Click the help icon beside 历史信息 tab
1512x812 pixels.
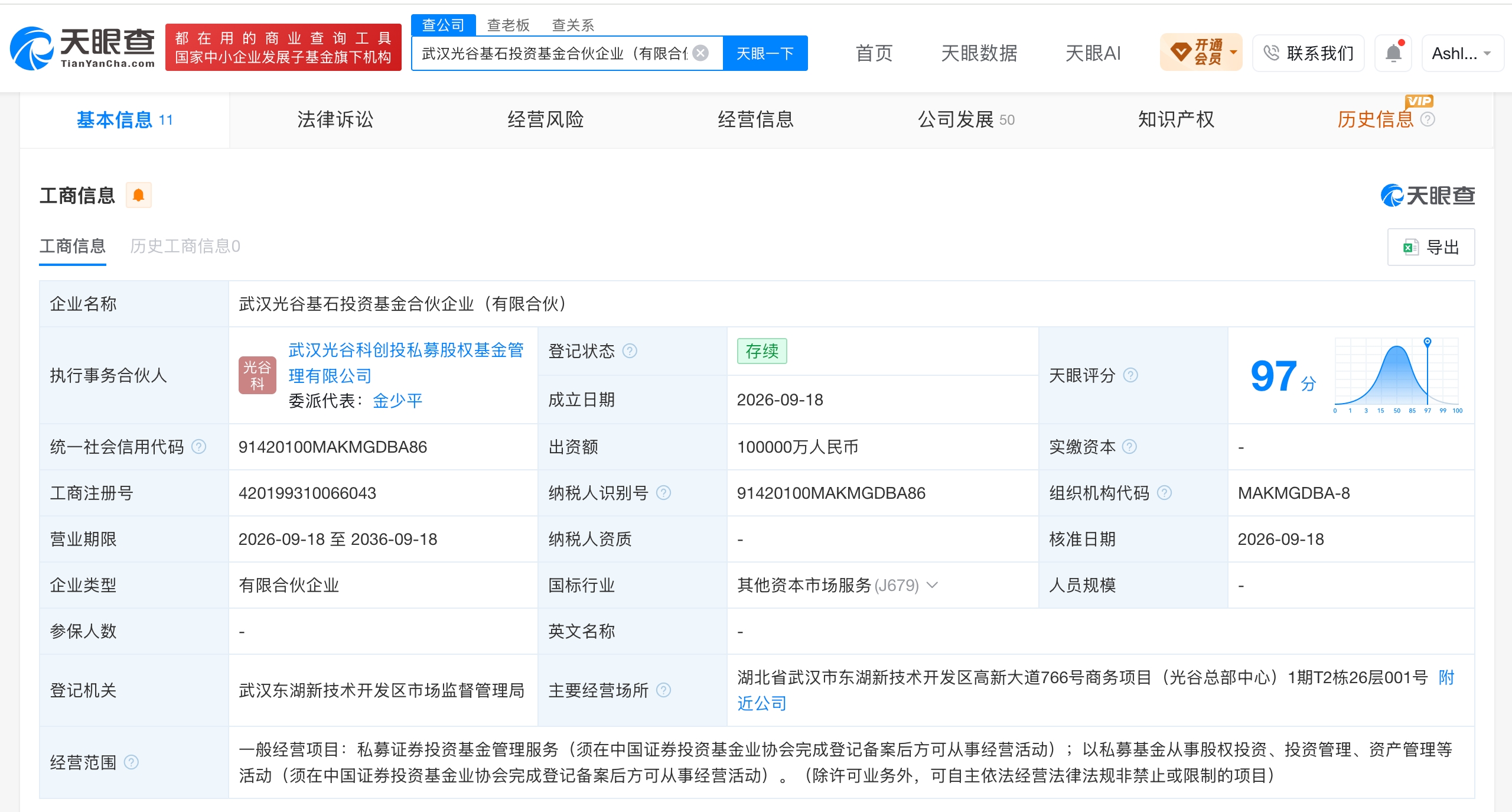click(1428, 119)
